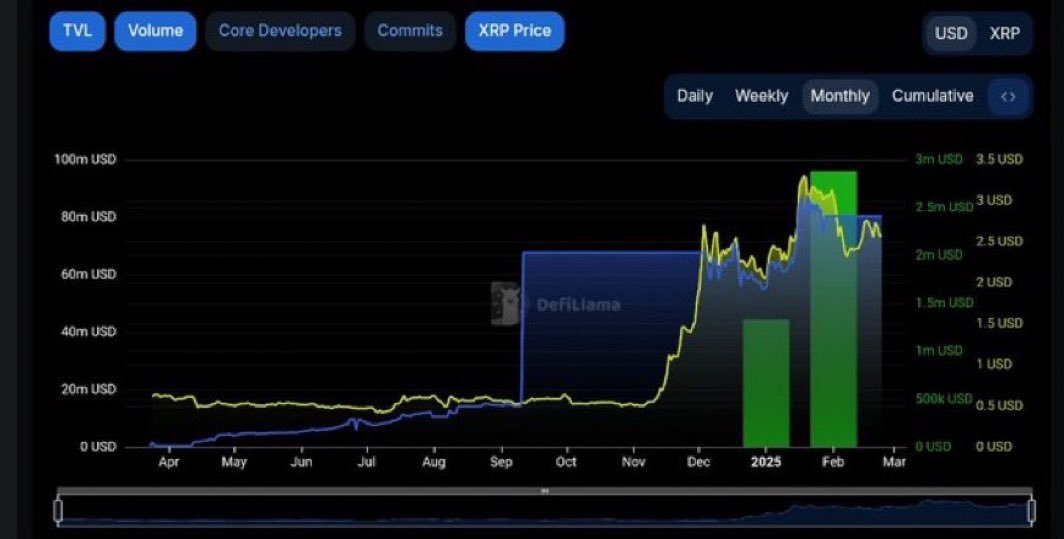Click the 80m USD axis label
Screen dimensions: 1064x539
88,217
